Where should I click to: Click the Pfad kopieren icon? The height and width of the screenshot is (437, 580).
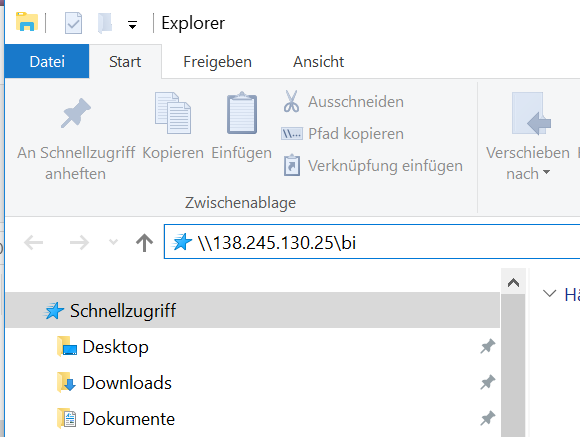292,134
